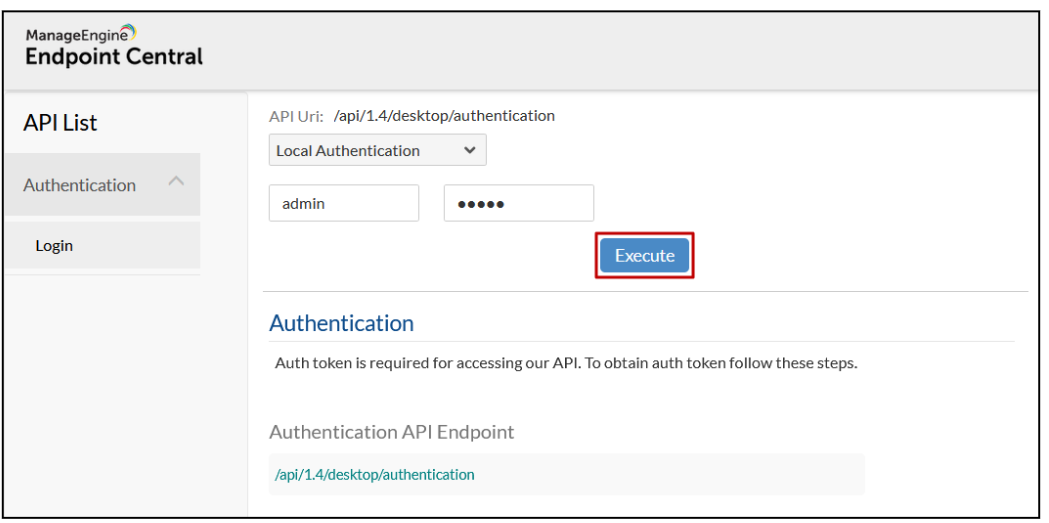Click the Auth token is required description
1049x523 pixels.
566,364
